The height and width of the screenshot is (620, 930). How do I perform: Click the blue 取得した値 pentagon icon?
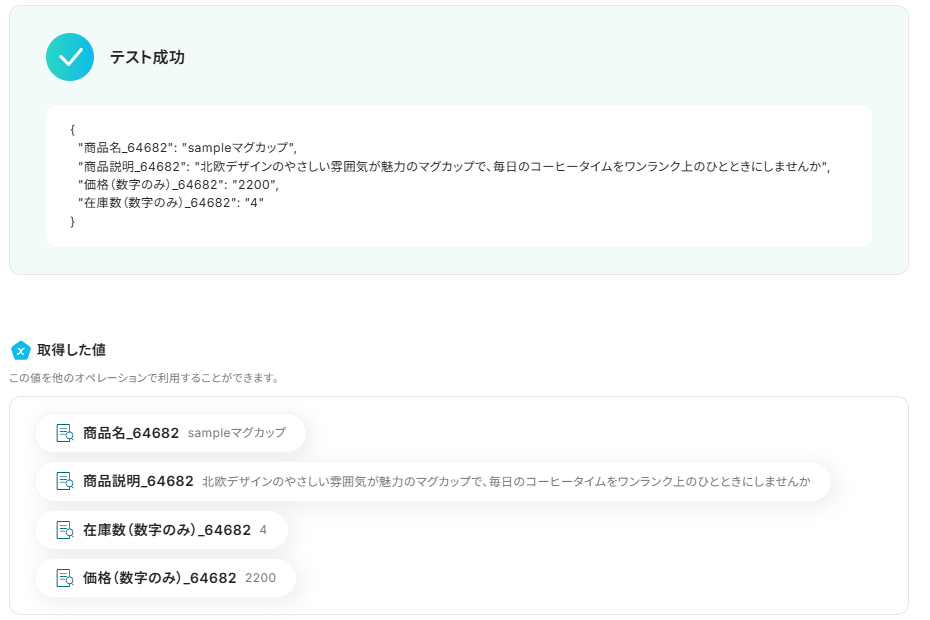pos(20,350)
